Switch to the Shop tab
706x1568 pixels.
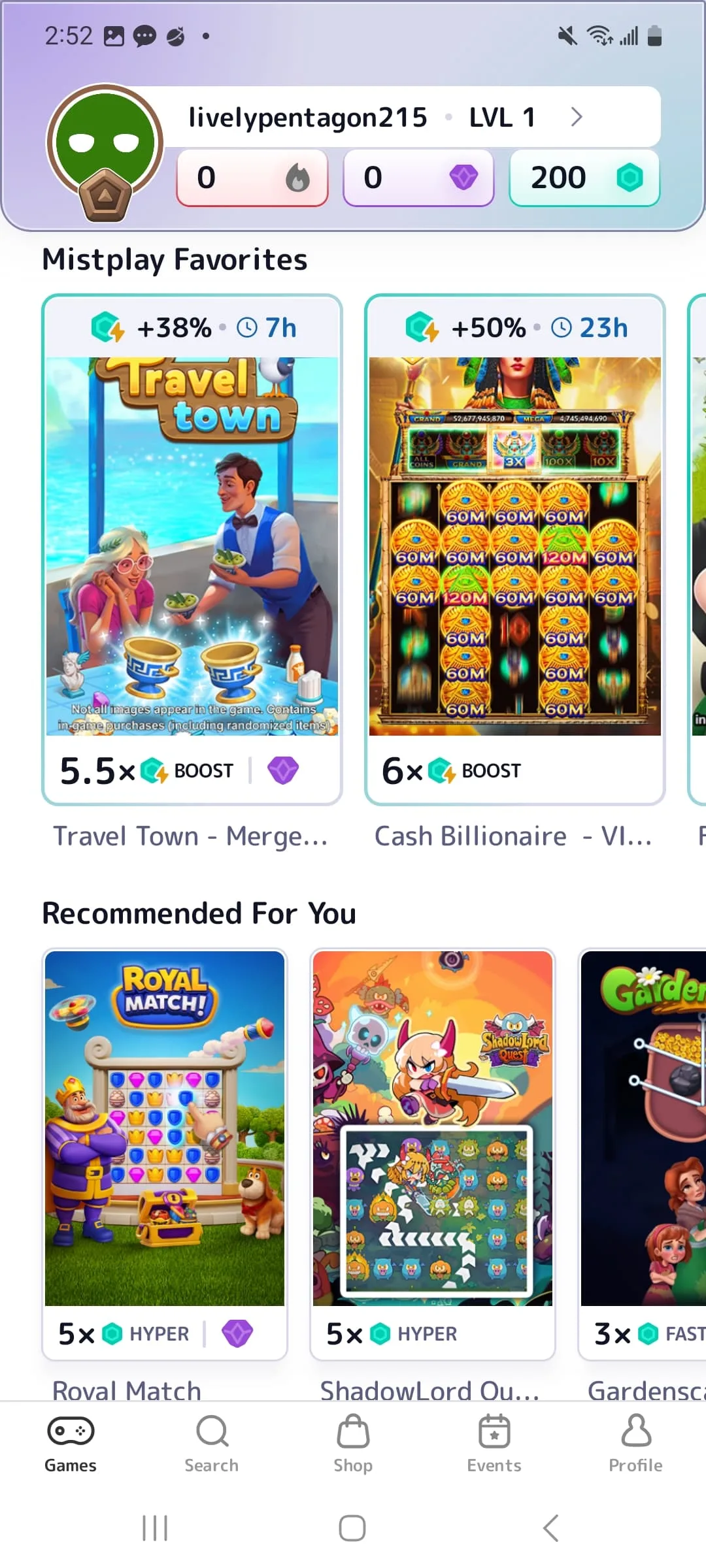coord(353,1444)
